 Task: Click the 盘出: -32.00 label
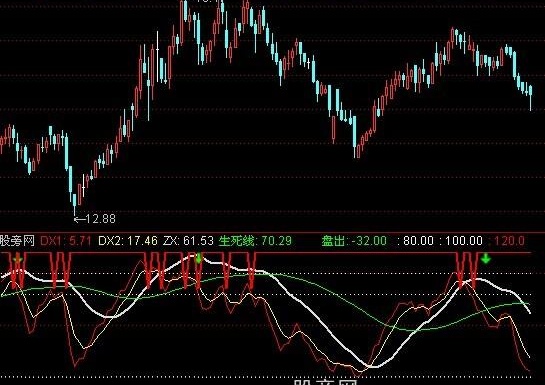pos(354,240)
